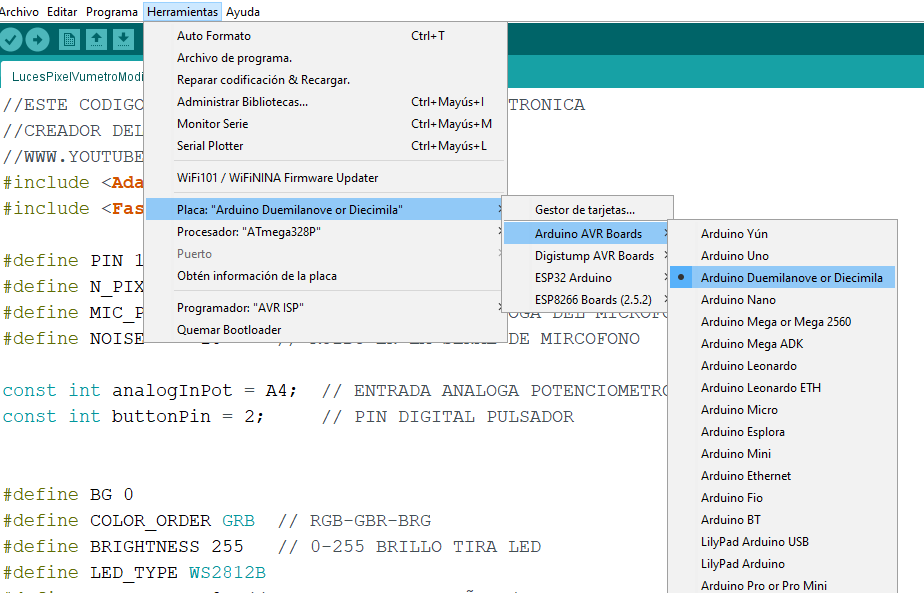Select the Arduino Nano board
Image resolution: width=924 pixels, height=593 pixels.
(783, 300)
